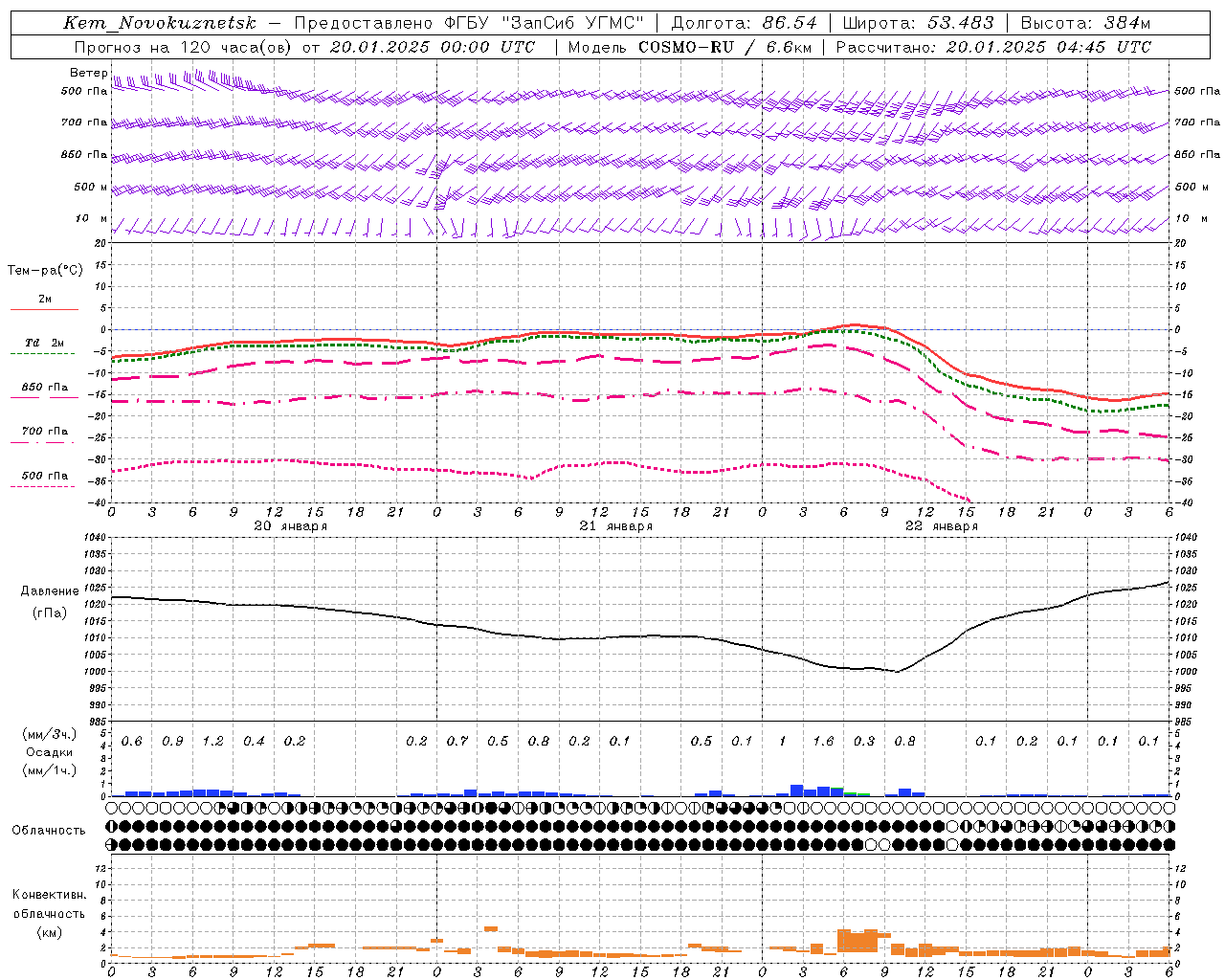Click the '21 января' date label
The image size is (1225, 980).
coord(616,526)
